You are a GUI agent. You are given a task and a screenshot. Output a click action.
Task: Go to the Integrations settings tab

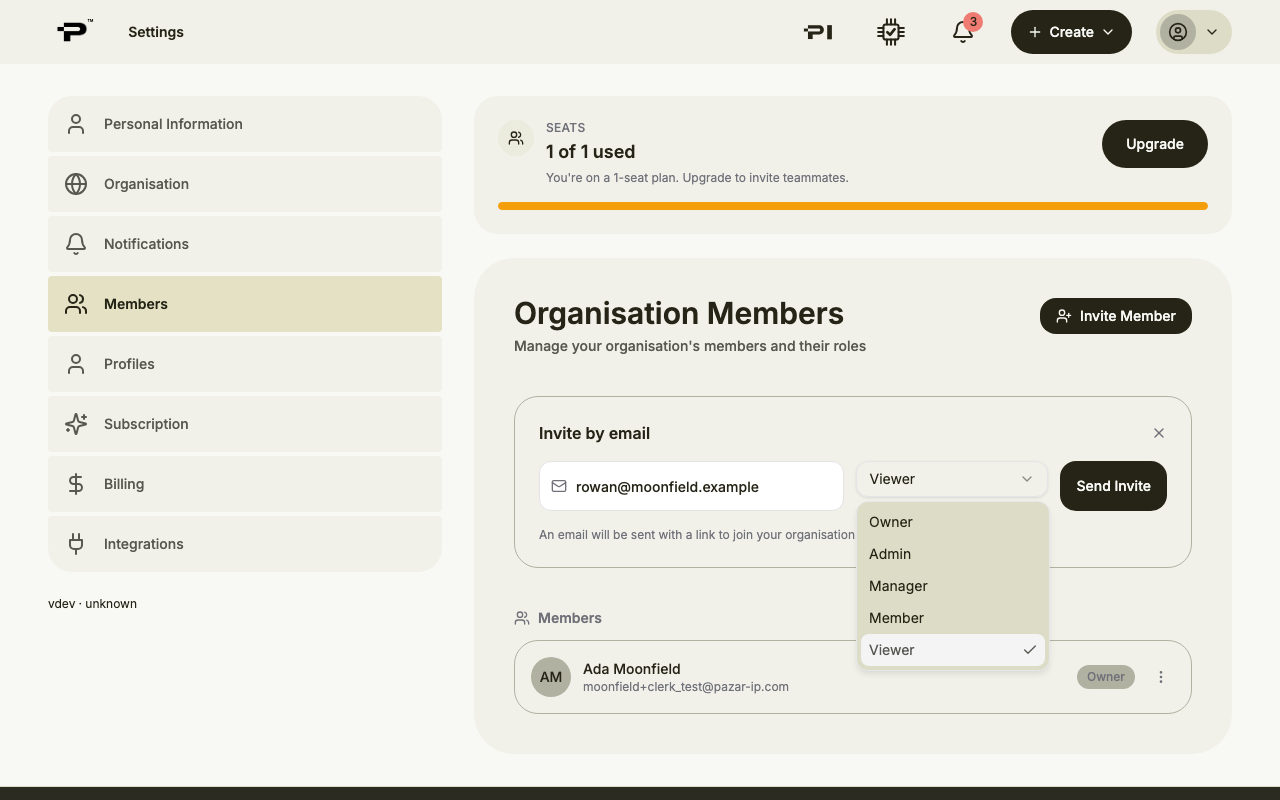[x=245, y=544]
